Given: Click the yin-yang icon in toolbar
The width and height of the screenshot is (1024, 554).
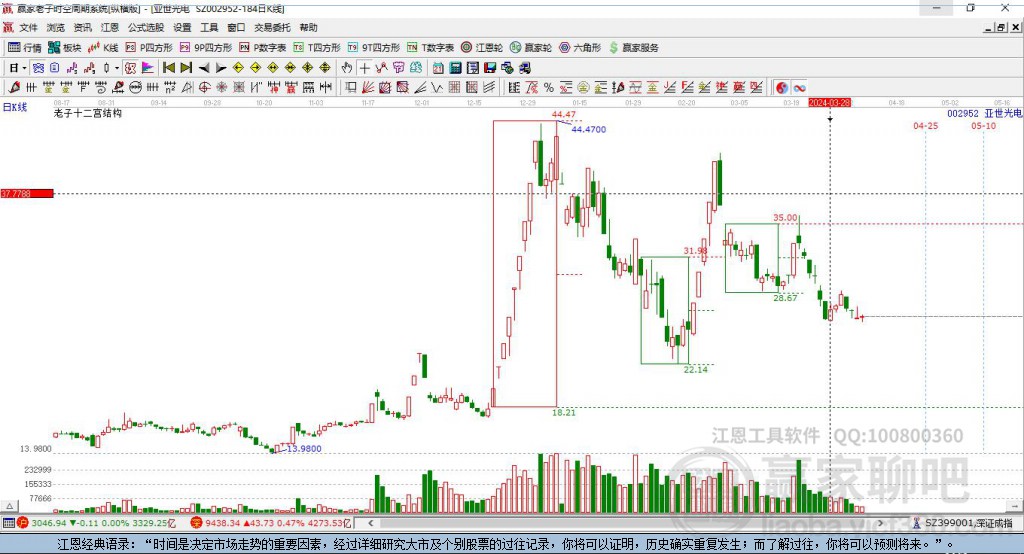Looking at the screenshot, I should pyautogui.click(x=782, y=88).
